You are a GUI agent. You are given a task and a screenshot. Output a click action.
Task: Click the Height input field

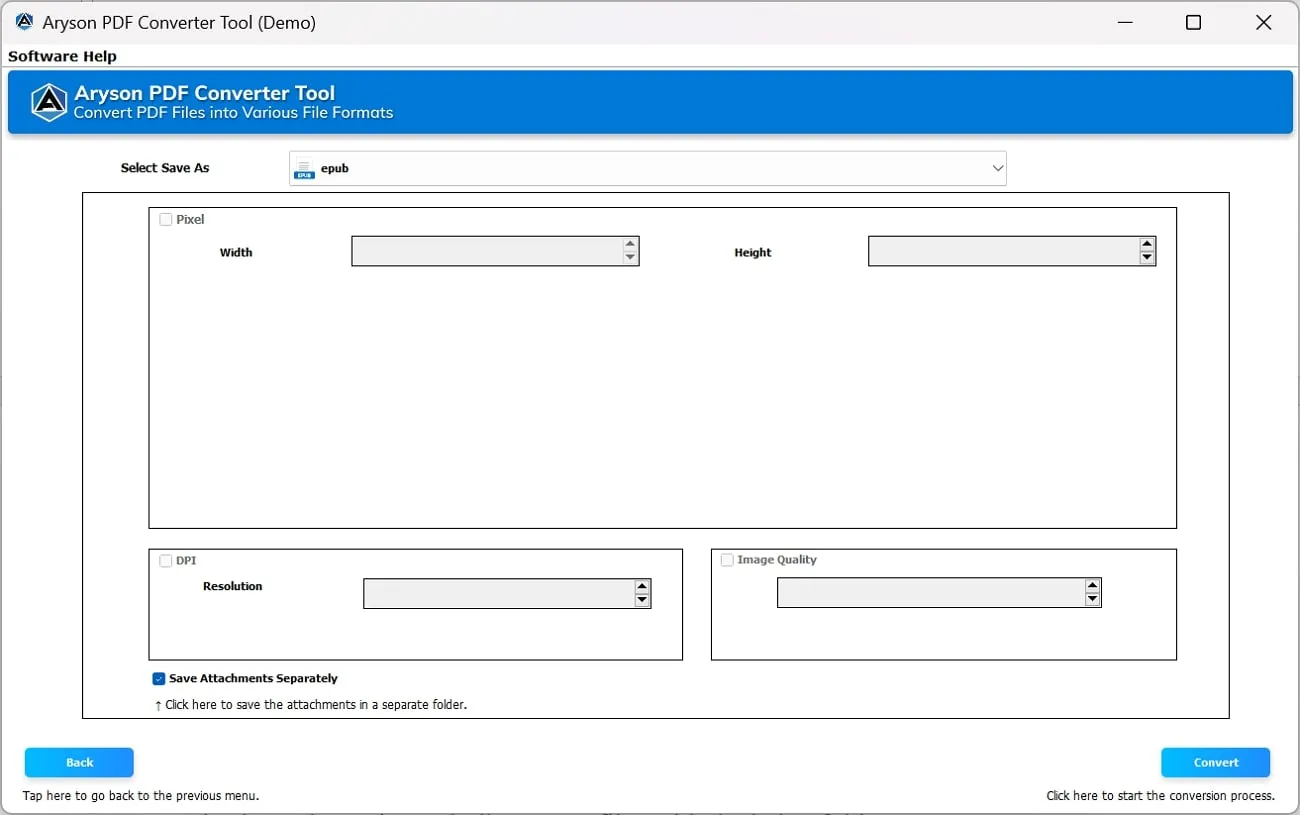(x=1005, y=251)
